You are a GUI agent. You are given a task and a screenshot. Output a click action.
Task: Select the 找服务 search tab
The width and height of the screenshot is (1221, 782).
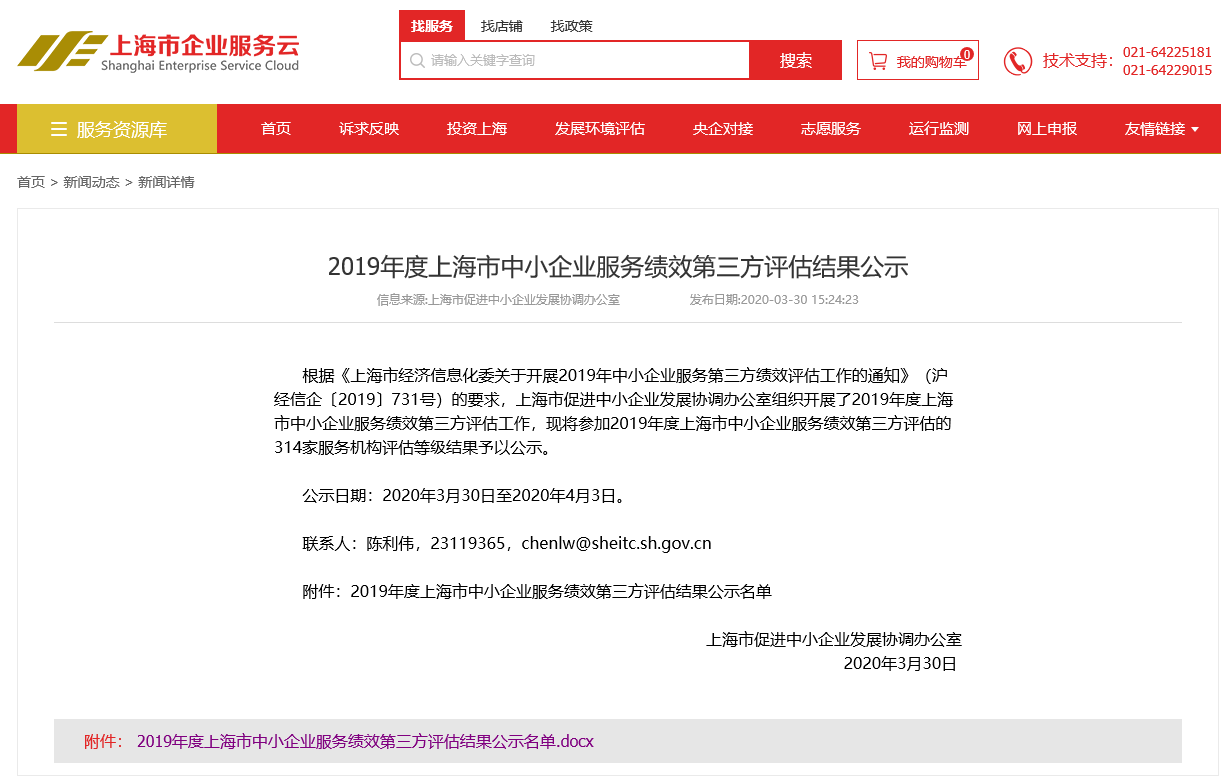click(432, 26)
